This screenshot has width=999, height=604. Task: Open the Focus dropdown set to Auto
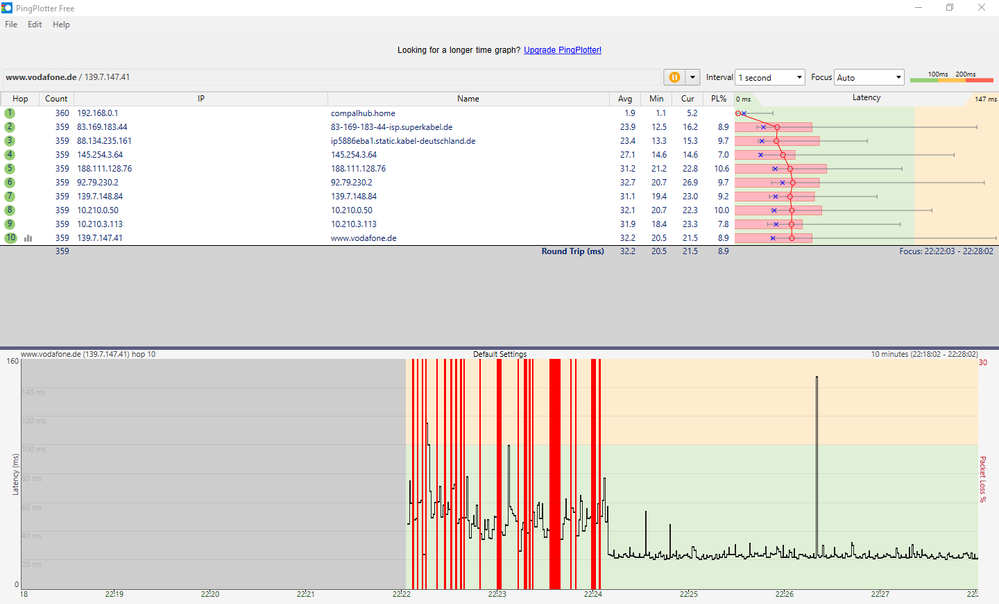[869, 77]
